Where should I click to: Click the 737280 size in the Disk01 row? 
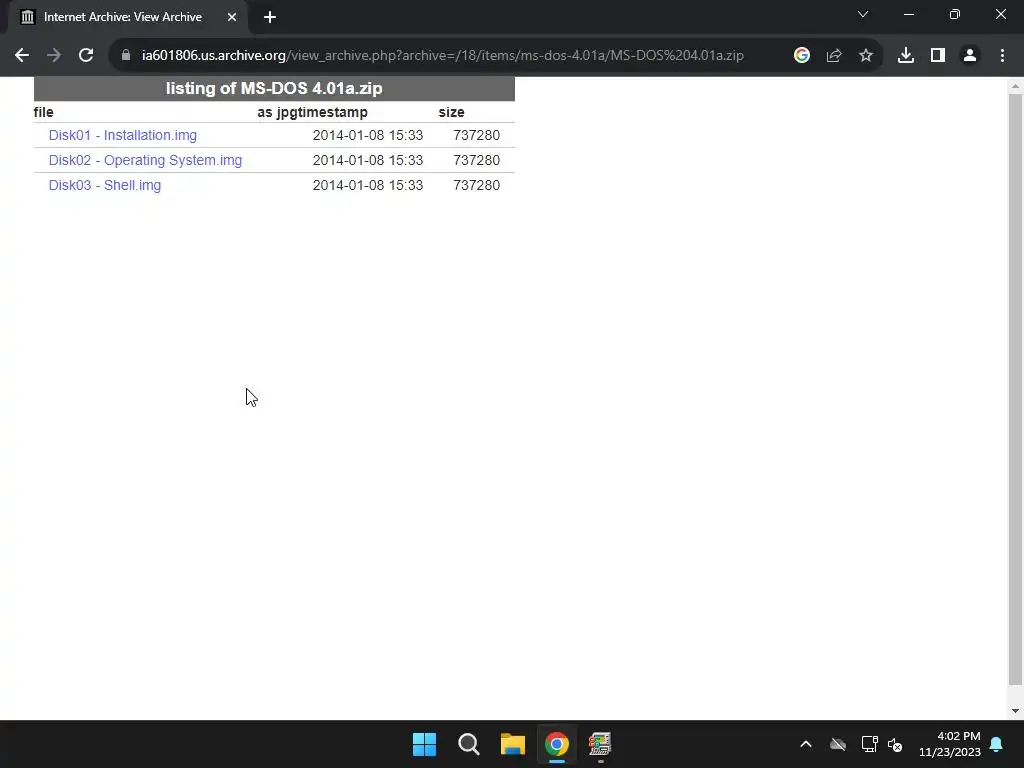tap(477, 135)
